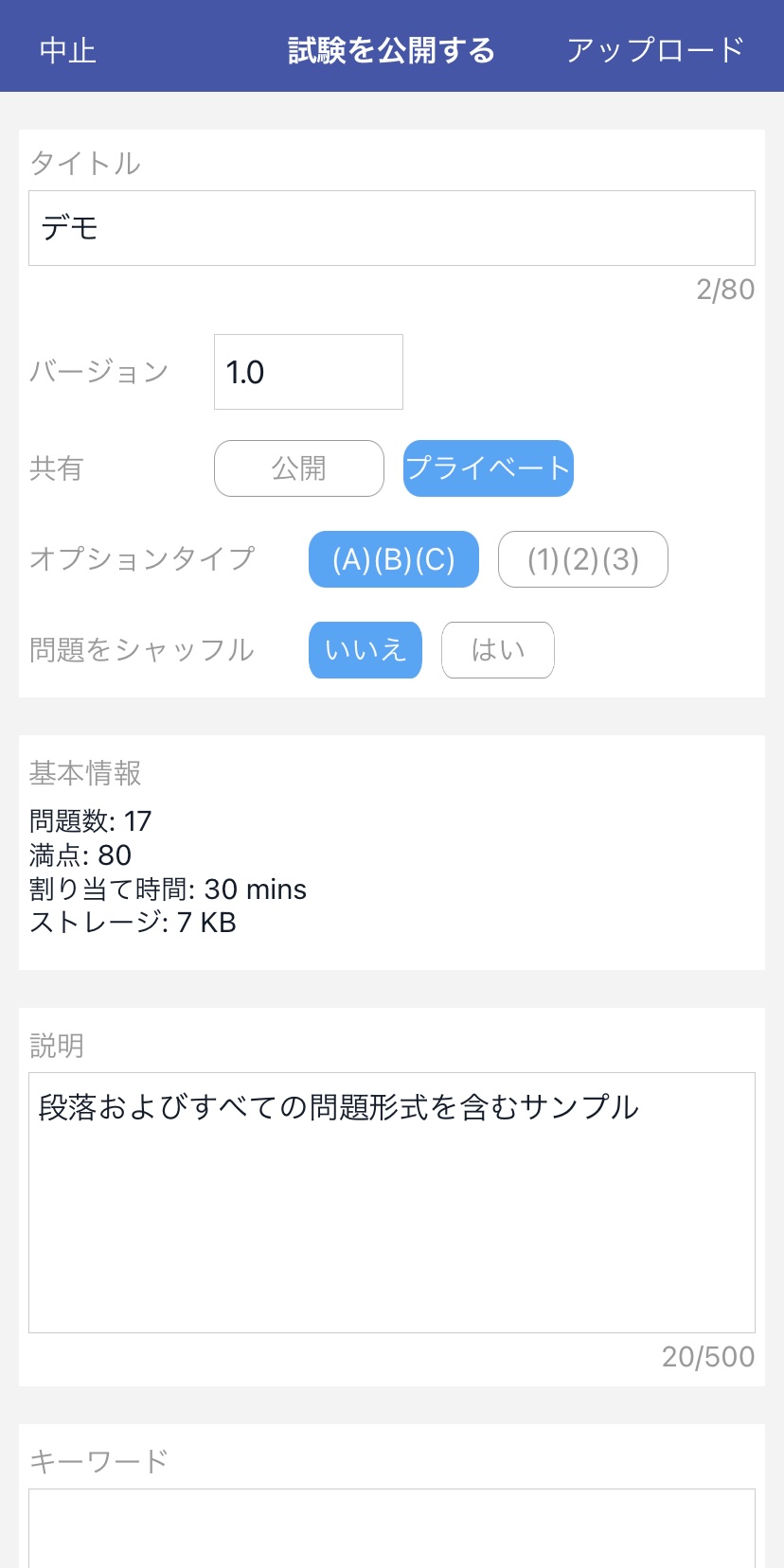Tap the ストレージ: 7 KB line
Viewport: 784px width, 1568px height.
[133, 923]
